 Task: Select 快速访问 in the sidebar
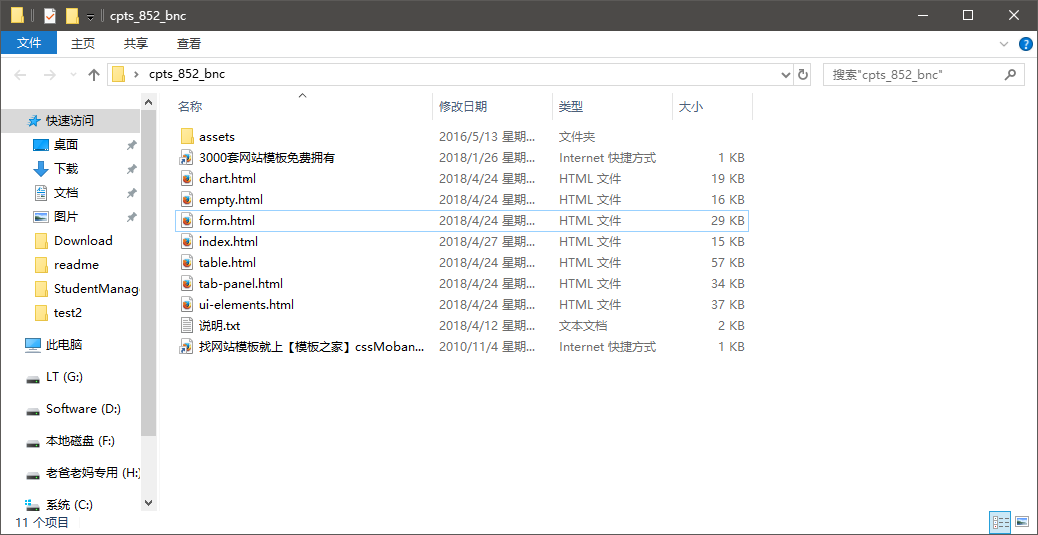(70, 121)
